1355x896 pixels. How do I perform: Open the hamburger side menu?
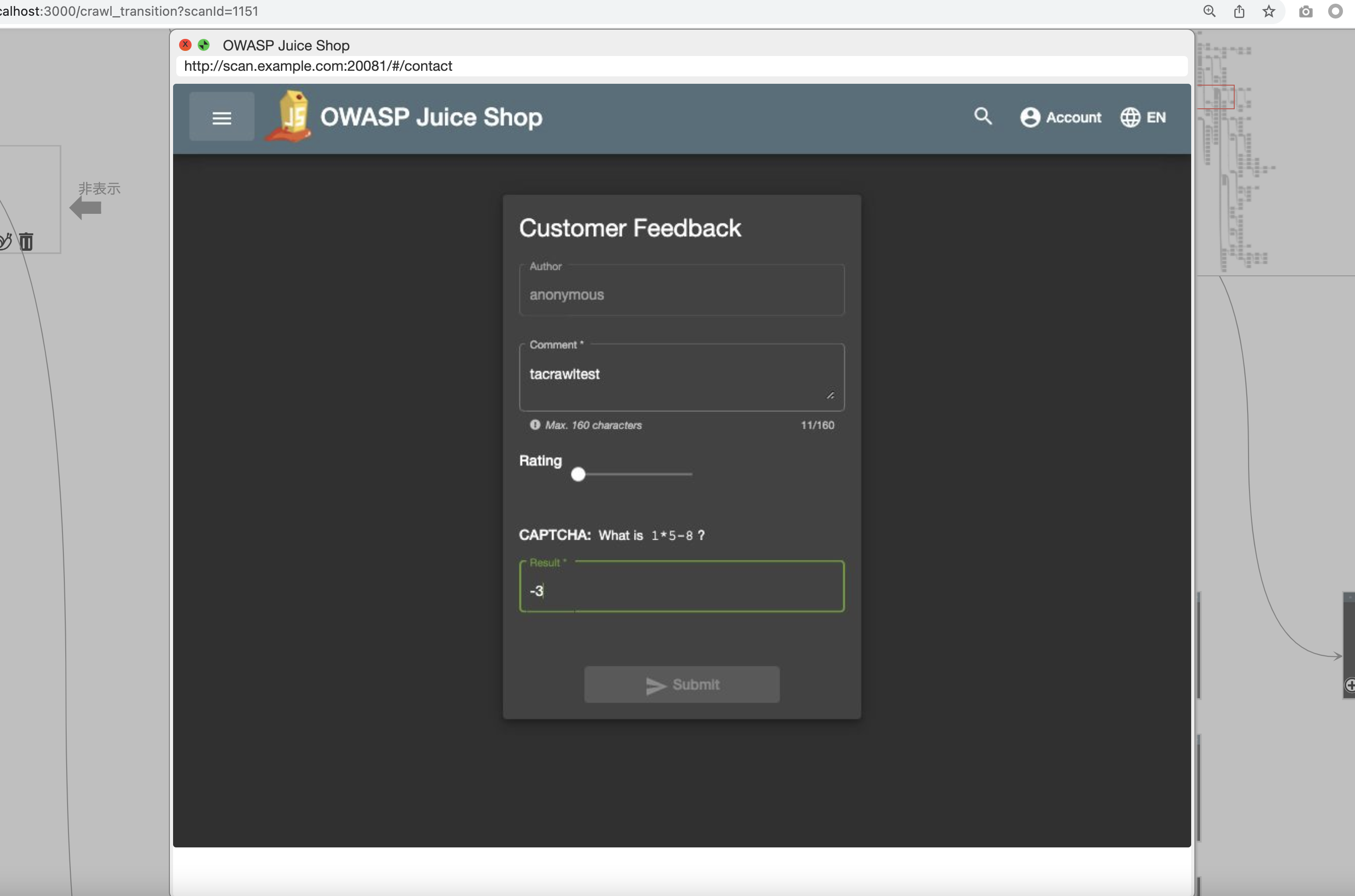pyautogui.click(x=222, y=117)
